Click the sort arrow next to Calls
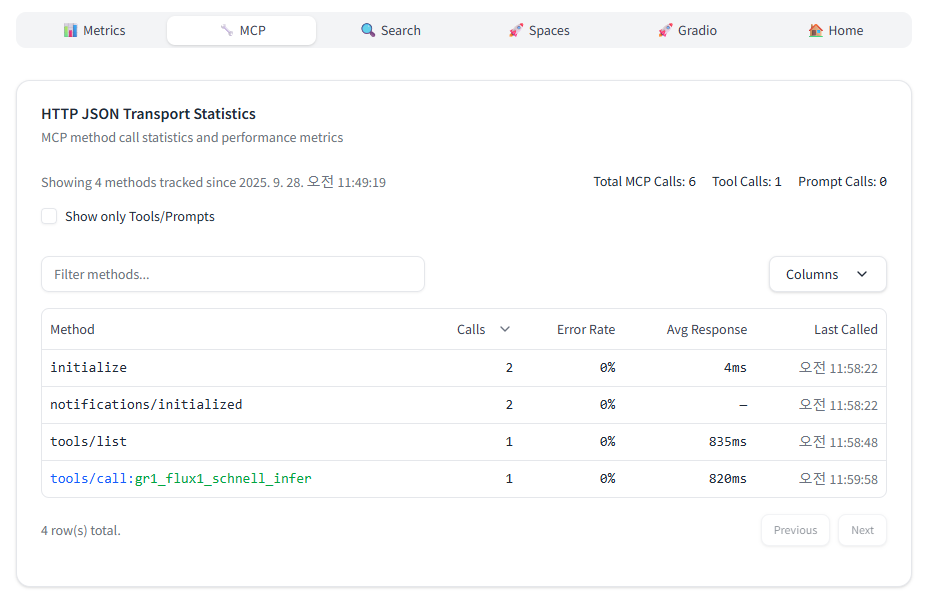 coord(505,330)
